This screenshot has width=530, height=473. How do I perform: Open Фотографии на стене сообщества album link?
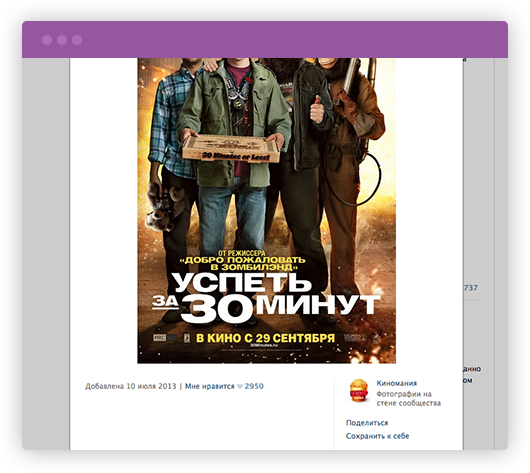[x=409, y=399]
